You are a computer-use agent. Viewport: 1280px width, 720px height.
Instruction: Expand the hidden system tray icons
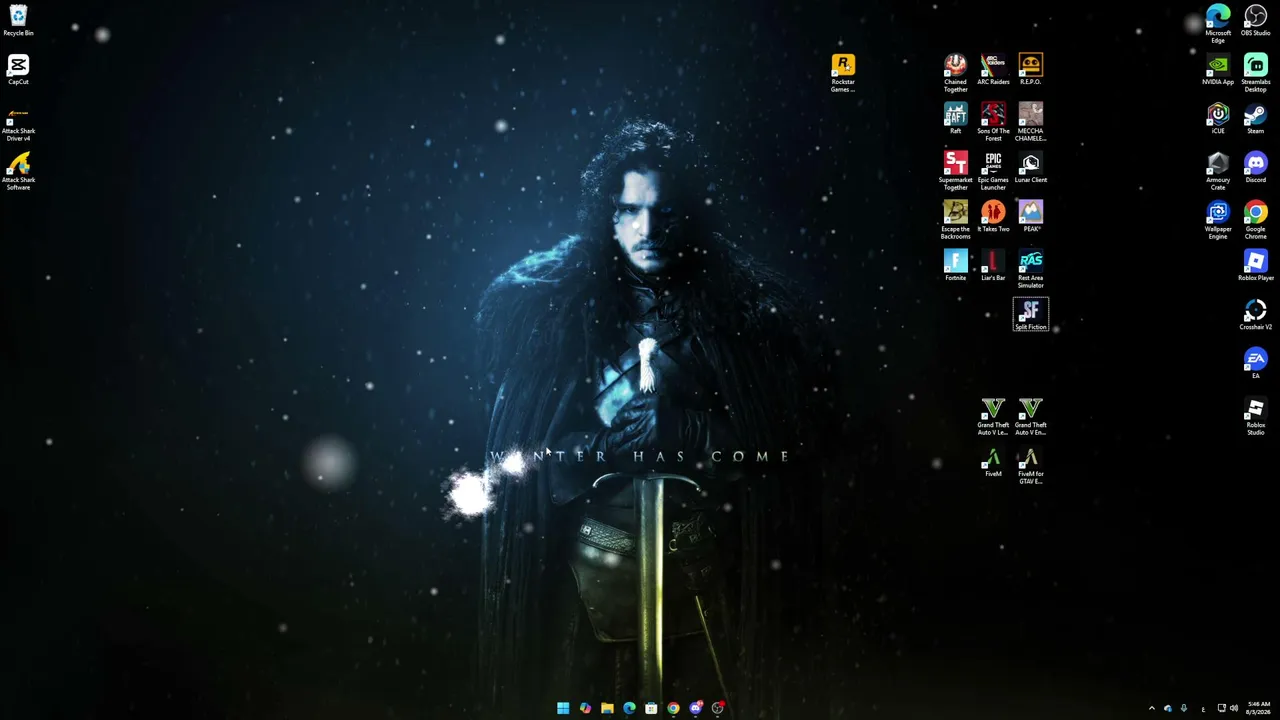pyautogui.click(x=1151, y=708)
